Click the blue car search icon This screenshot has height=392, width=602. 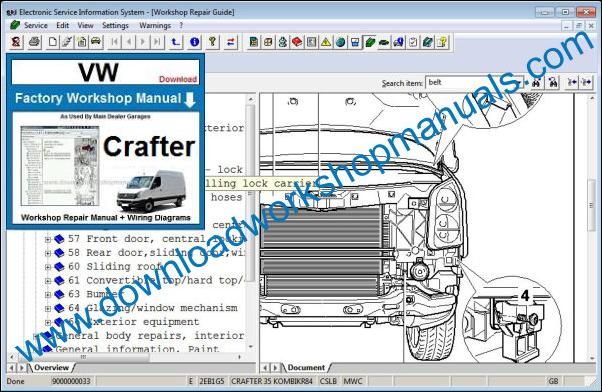399,42
